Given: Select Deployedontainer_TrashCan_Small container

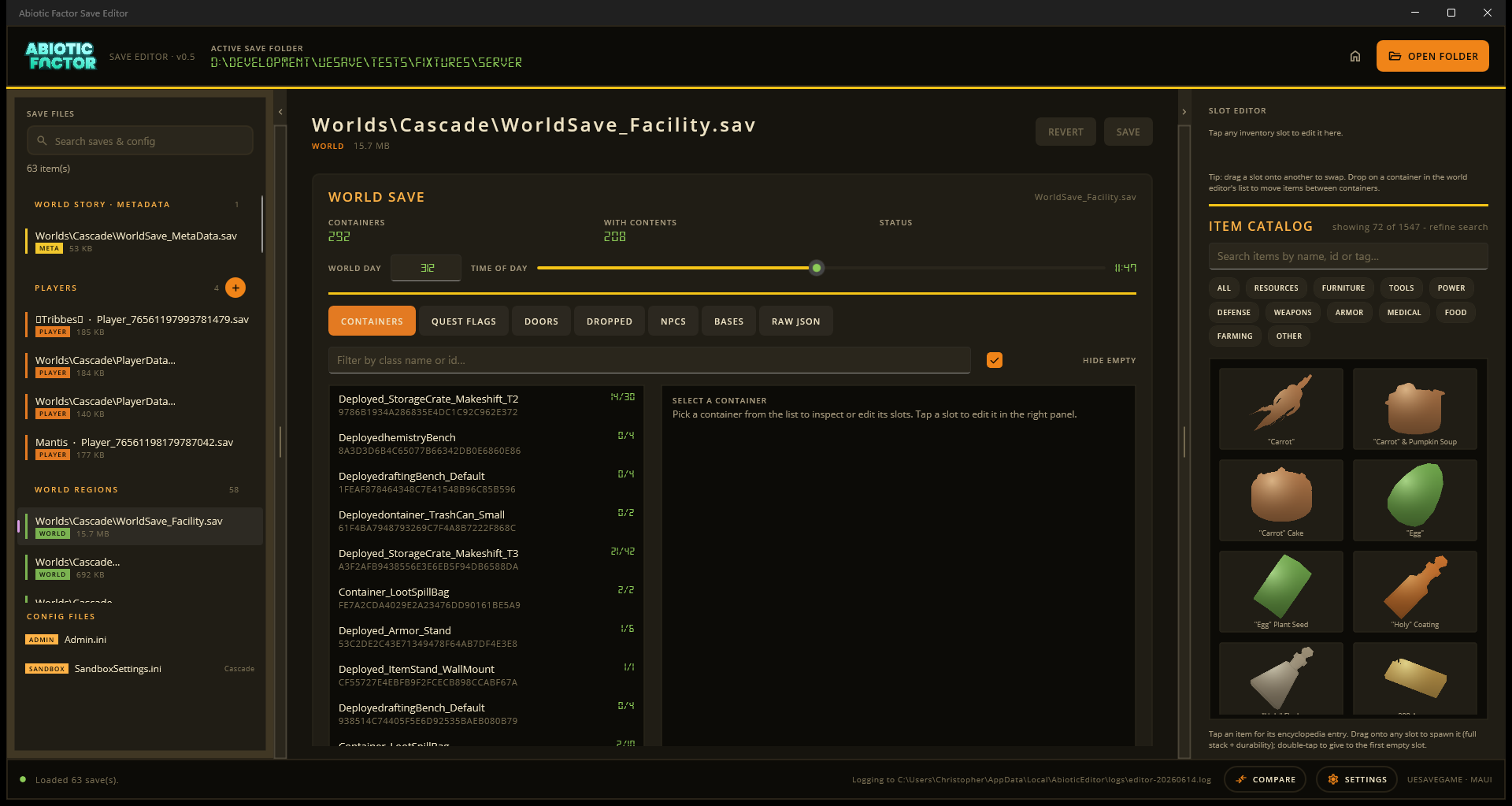Looking at the screenshot, I should point(487,521).
